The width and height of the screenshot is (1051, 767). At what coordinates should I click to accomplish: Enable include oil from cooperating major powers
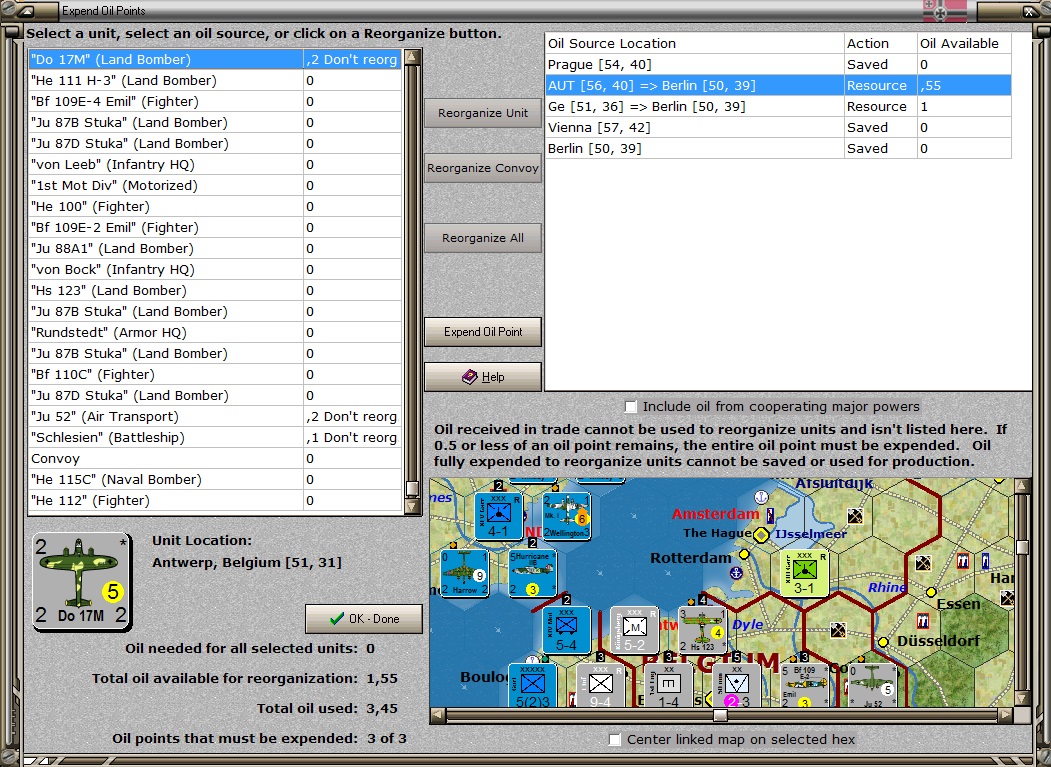(x=631, y=406)
